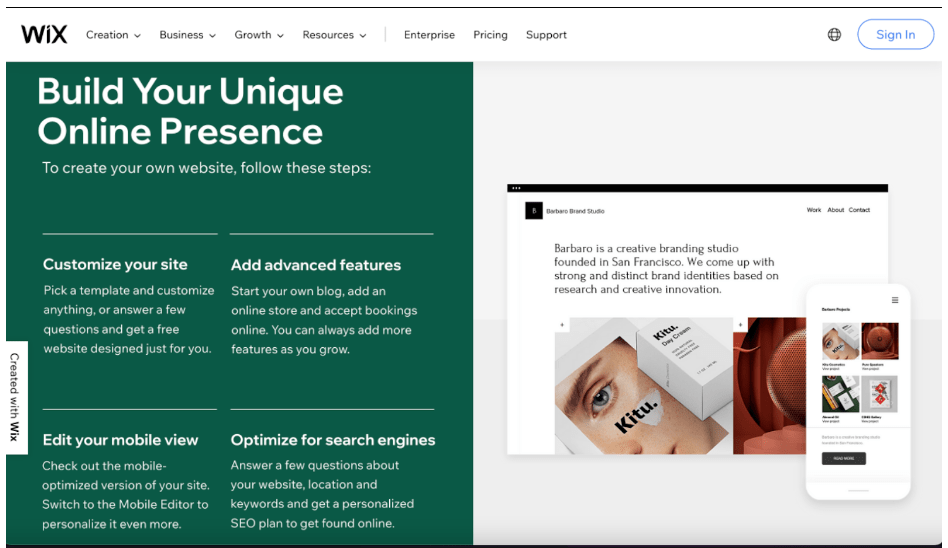Click the plus icon on Kitu image
This screenshot has height=548, width=948.
[562, 325]
